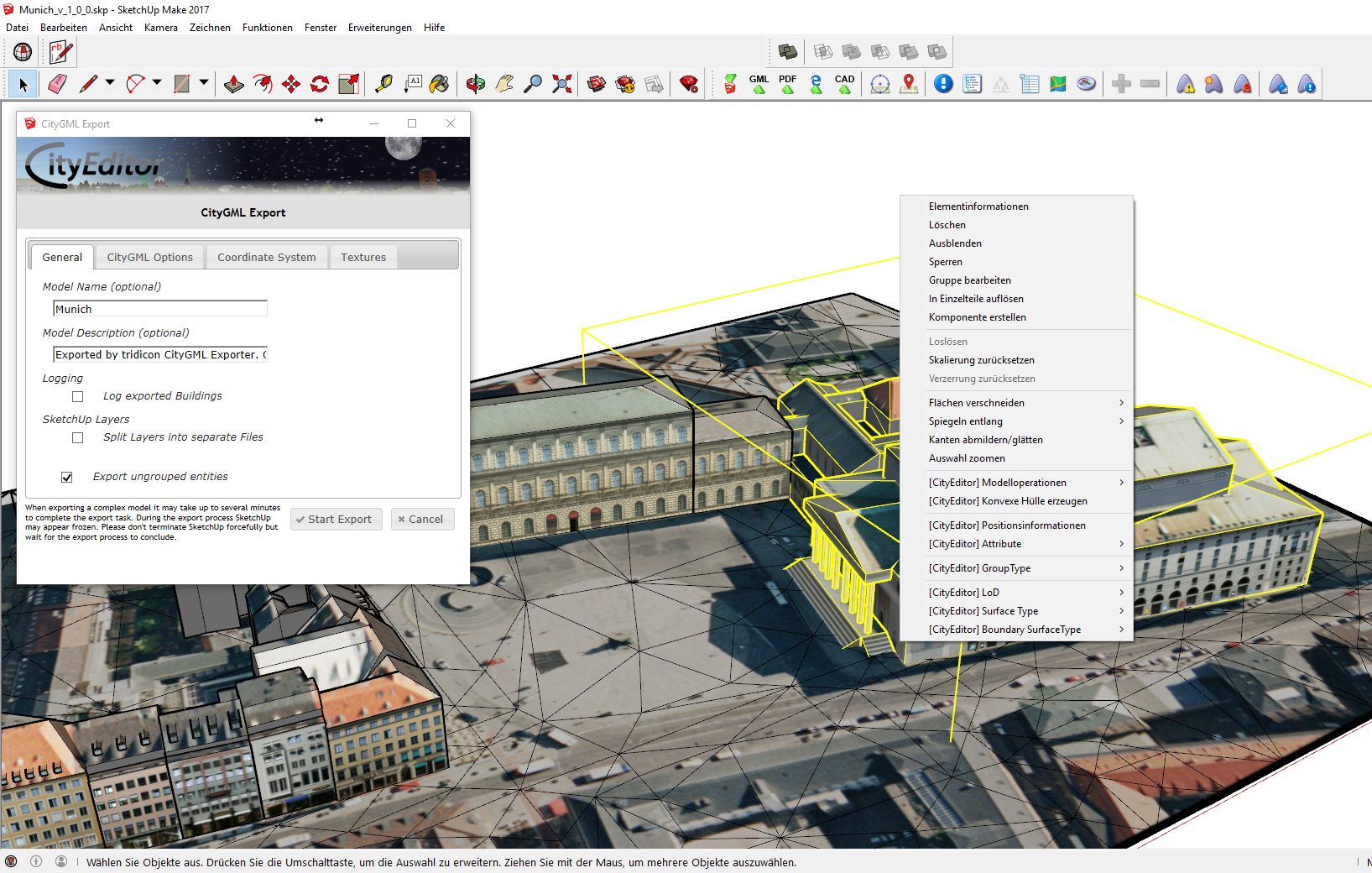Click the blue exclamation info icon

pyautogui.click(x=944, y=84)
